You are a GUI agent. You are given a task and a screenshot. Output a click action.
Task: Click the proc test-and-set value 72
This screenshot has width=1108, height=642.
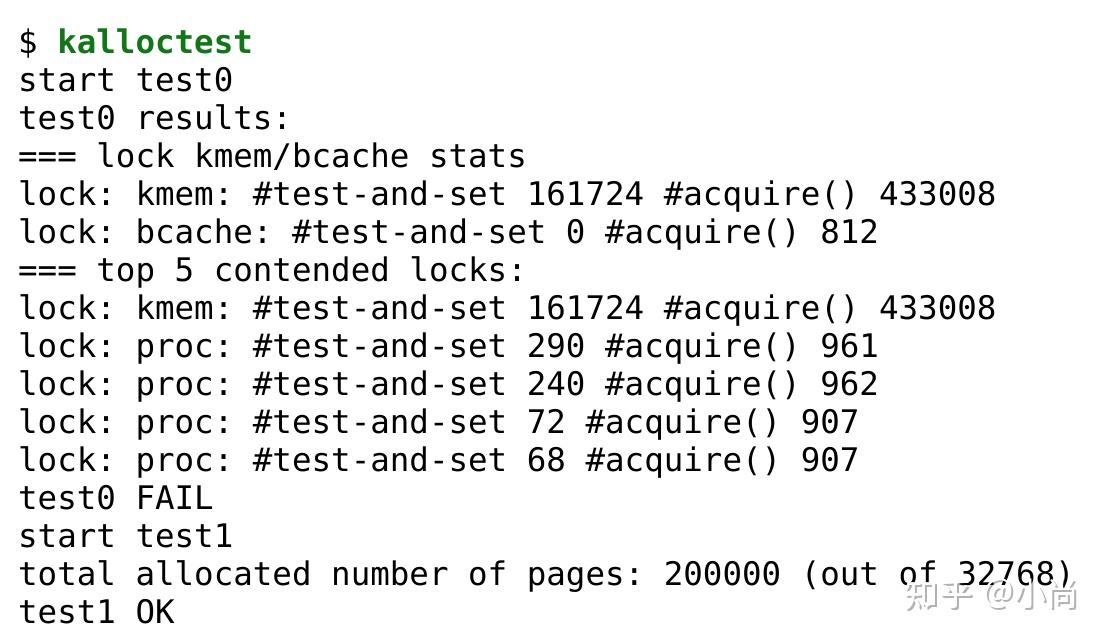coord(545,422)
